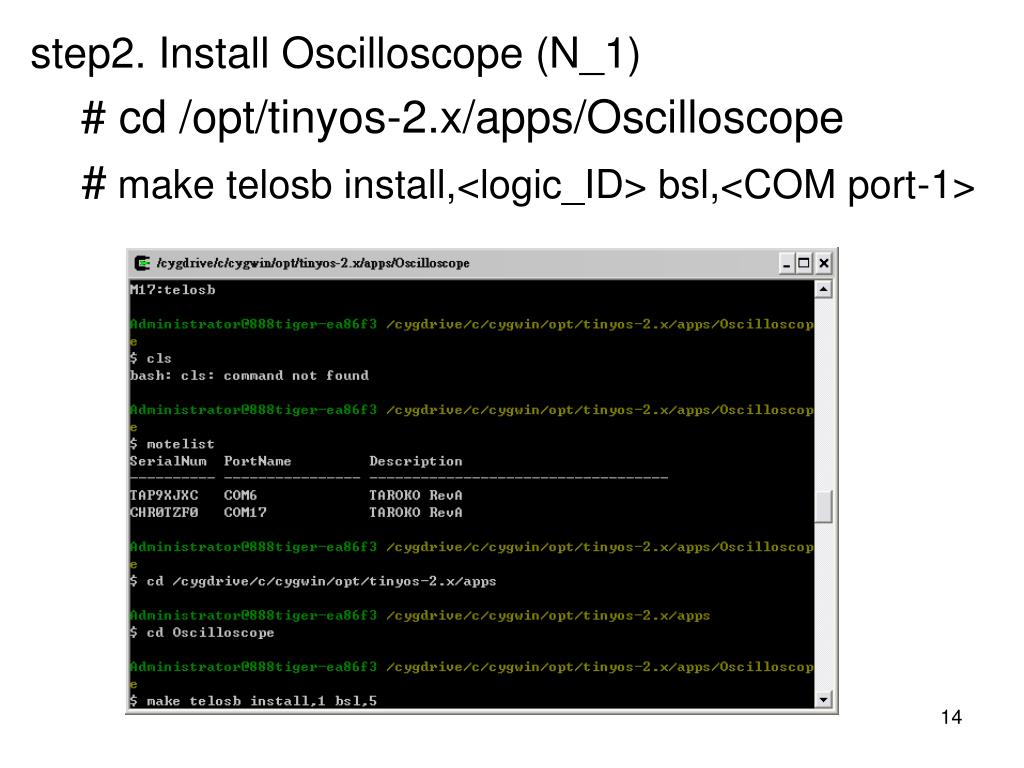Click the slide page number 14
This screenshot has width=1024, height=768.
point(952,717)
